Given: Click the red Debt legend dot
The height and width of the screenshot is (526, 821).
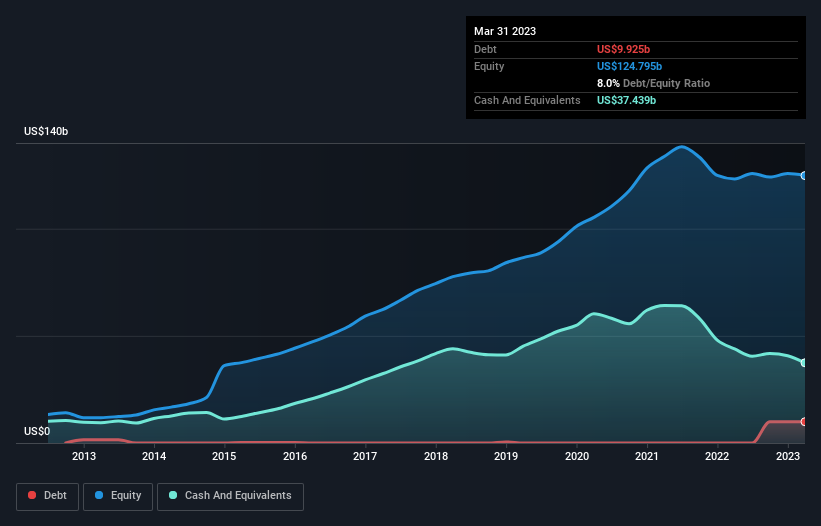Looking at the screenshot, I should coord(32,495).
